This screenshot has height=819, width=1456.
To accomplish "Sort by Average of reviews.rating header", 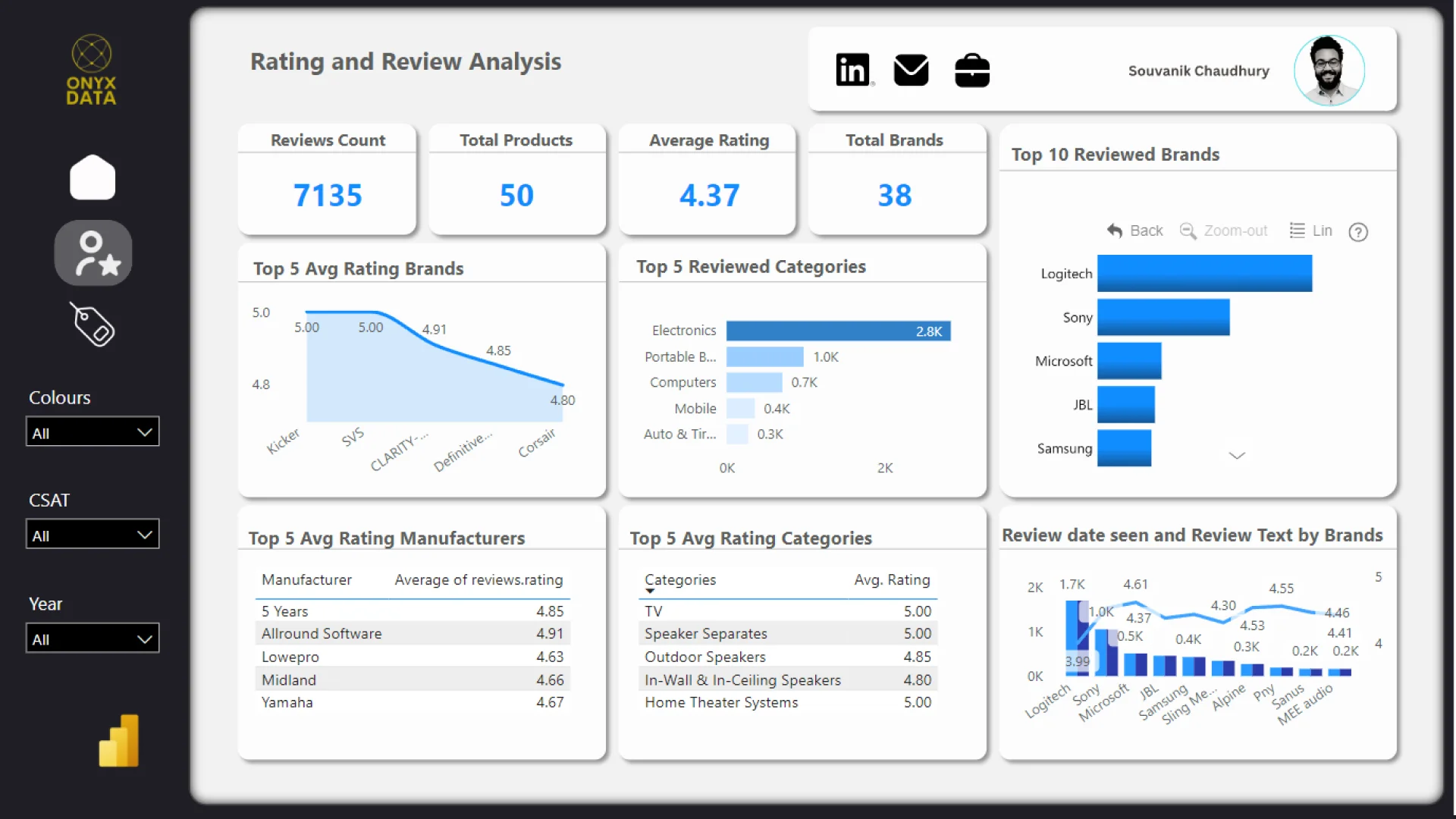I will pyautogui.click(x=479, y=580).
